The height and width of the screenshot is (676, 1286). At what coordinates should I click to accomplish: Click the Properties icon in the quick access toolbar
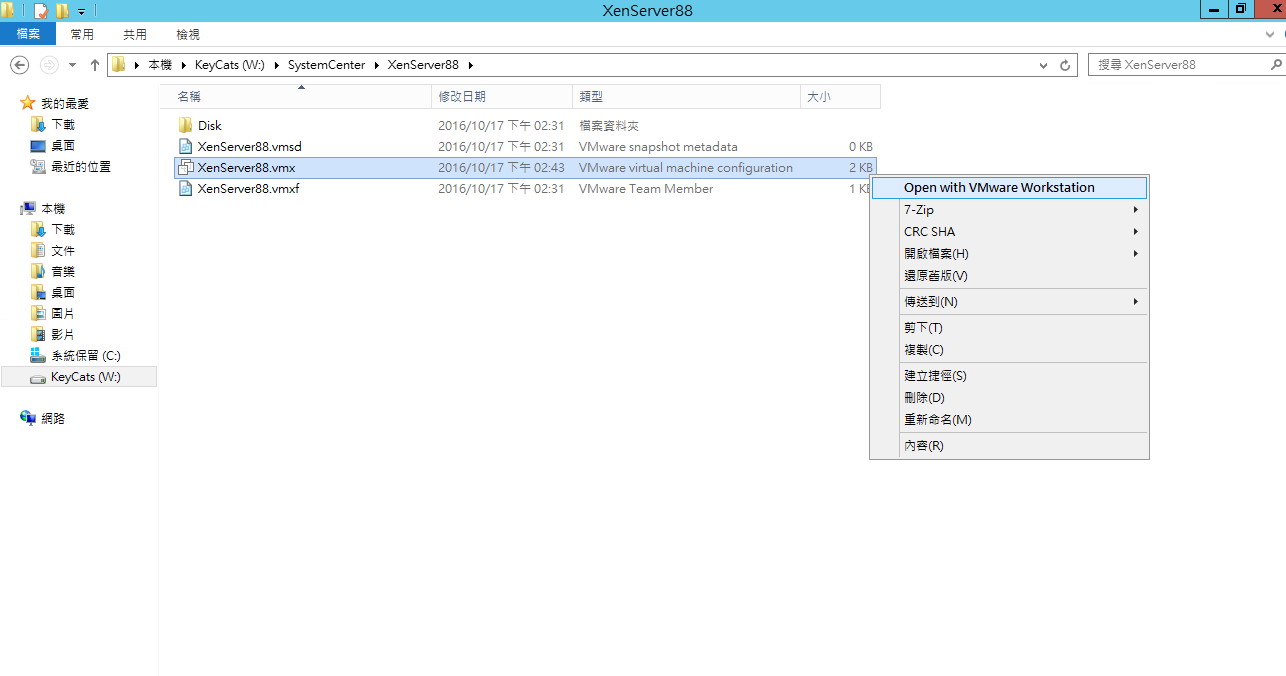(41, 11)
